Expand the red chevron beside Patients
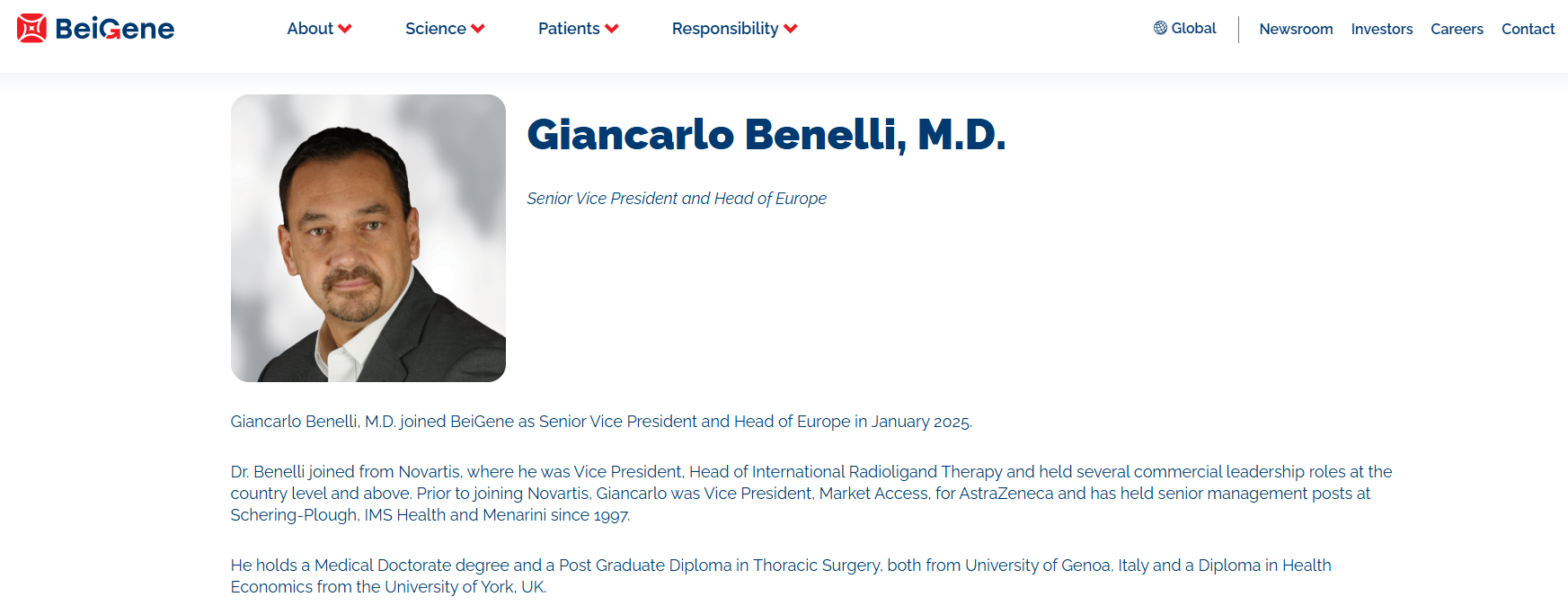The width and height of the screenshot is (1568, 606). [612, 29]
